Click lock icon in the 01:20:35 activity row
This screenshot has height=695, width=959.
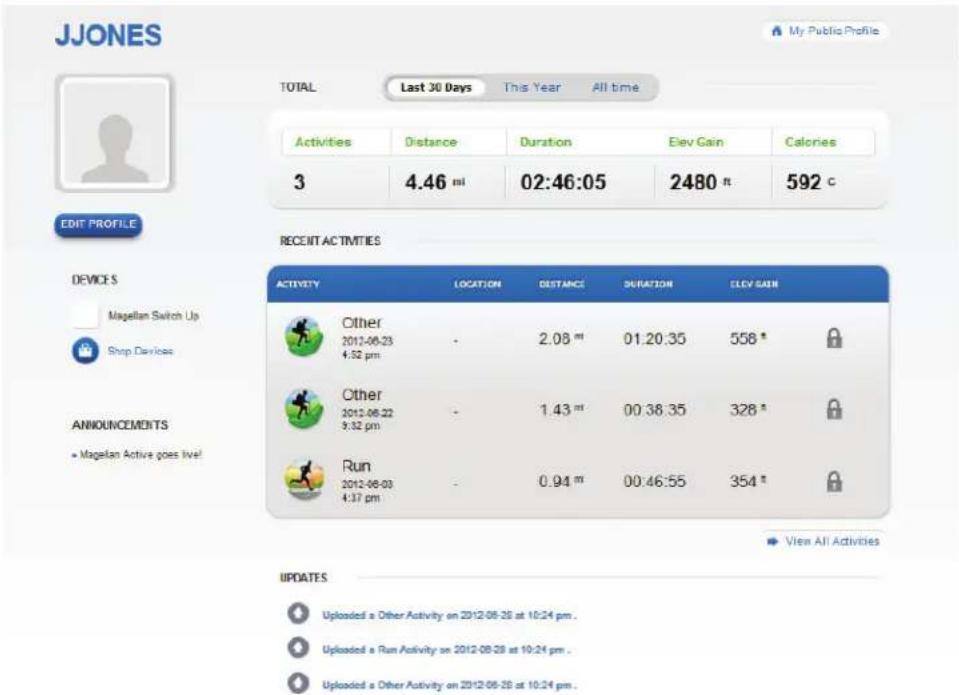[834, 338]
